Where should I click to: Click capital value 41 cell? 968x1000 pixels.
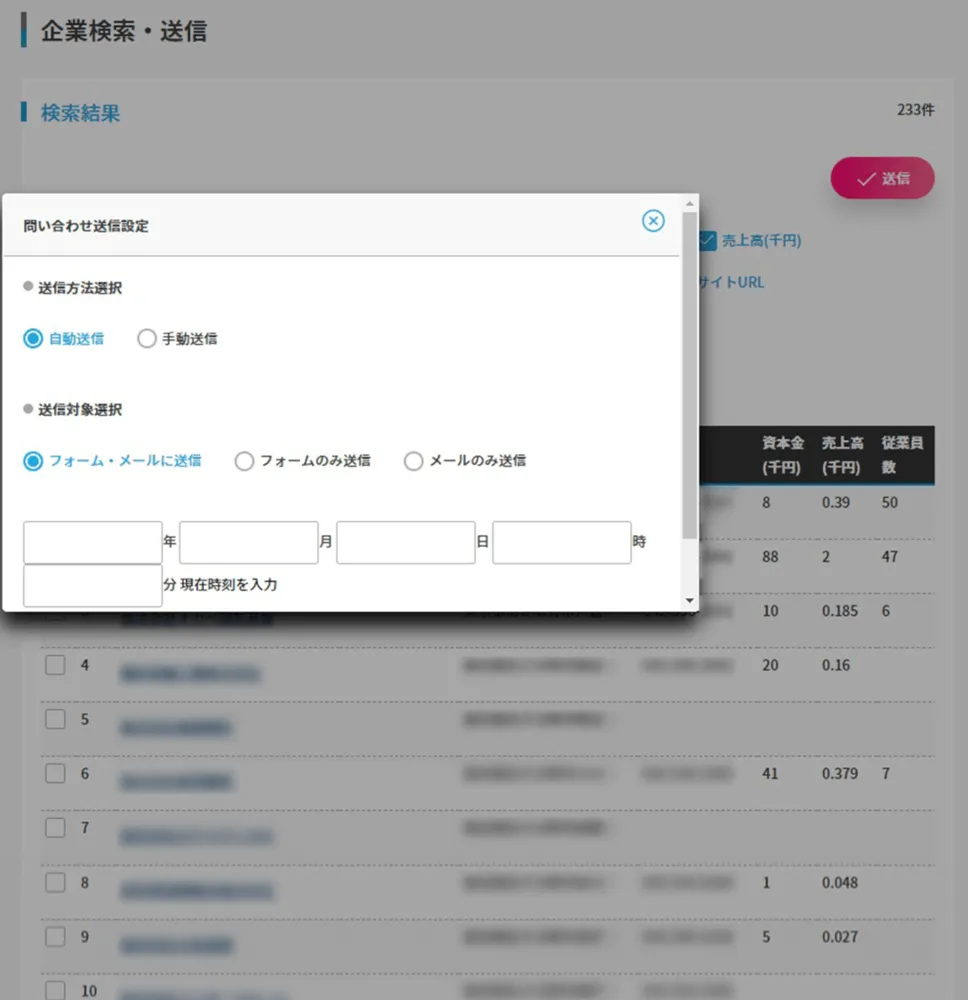click(x=770, y=774)
